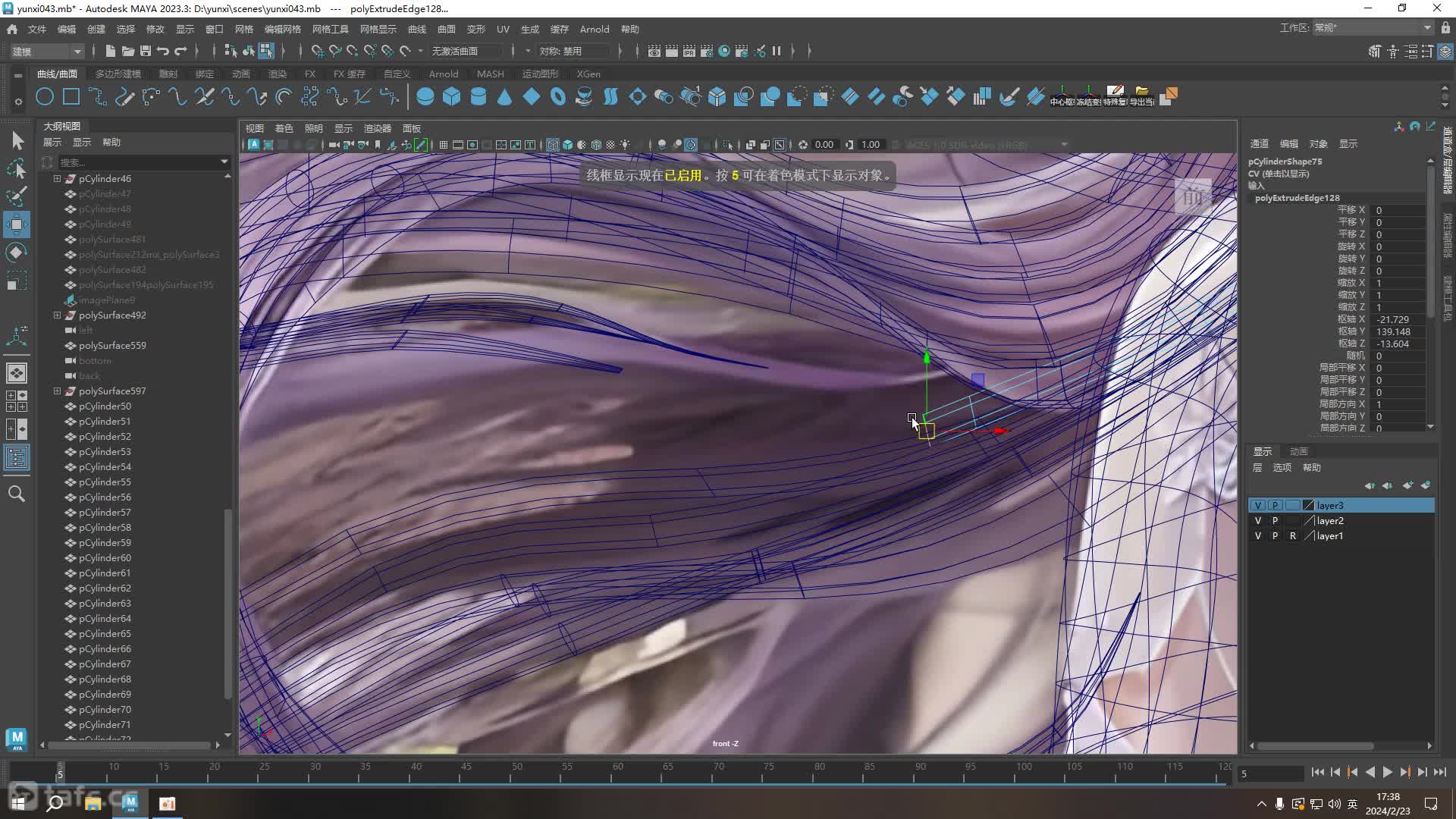The height and width of the screenshot is (819, 1456).
Task: Activate the Paint selection tool in toolbox
Action: 17,196
